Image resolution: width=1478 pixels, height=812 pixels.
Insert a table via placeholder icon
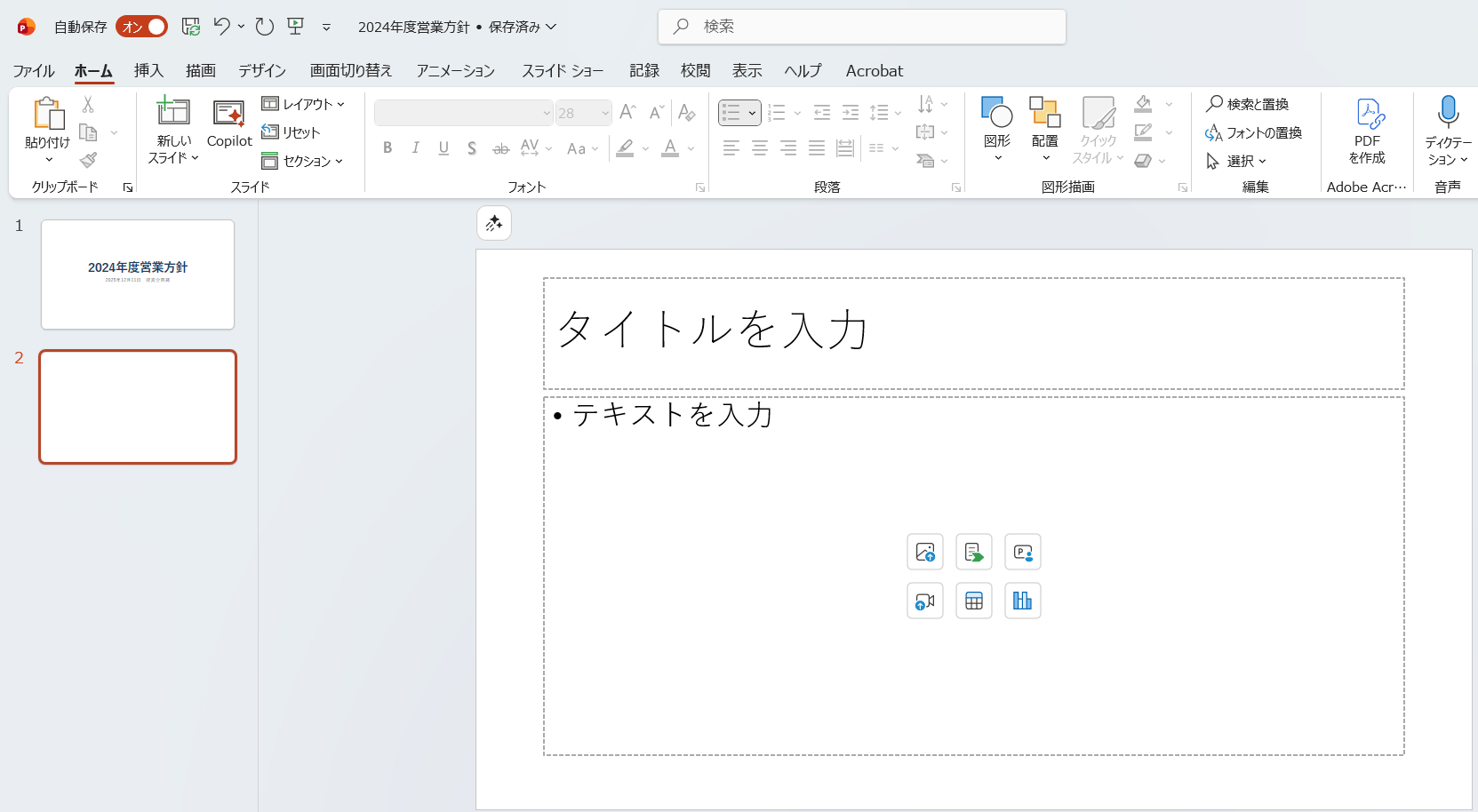point(973,601)
